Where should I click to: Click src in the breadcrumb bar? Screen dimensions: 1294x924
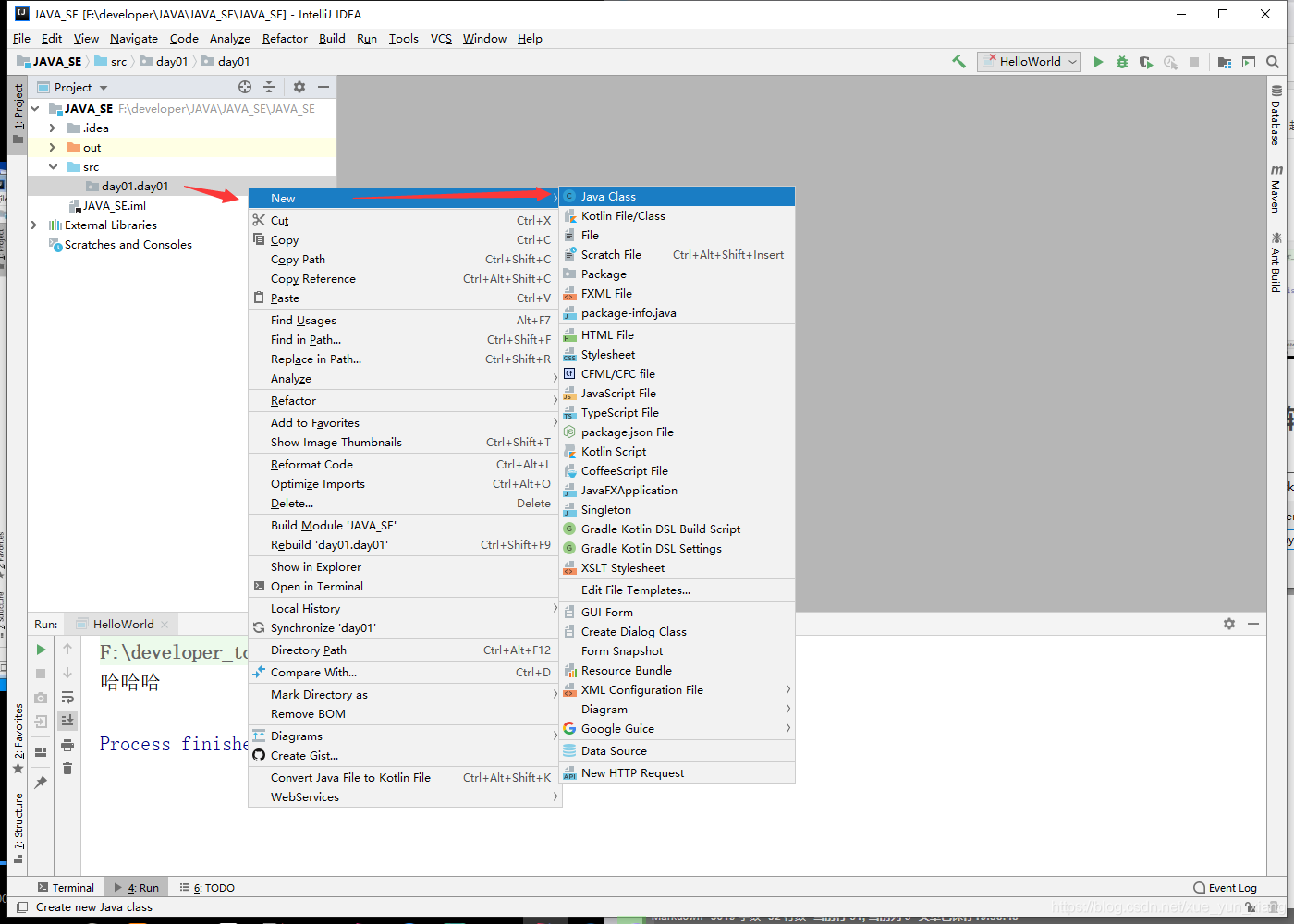click(111, 62)
